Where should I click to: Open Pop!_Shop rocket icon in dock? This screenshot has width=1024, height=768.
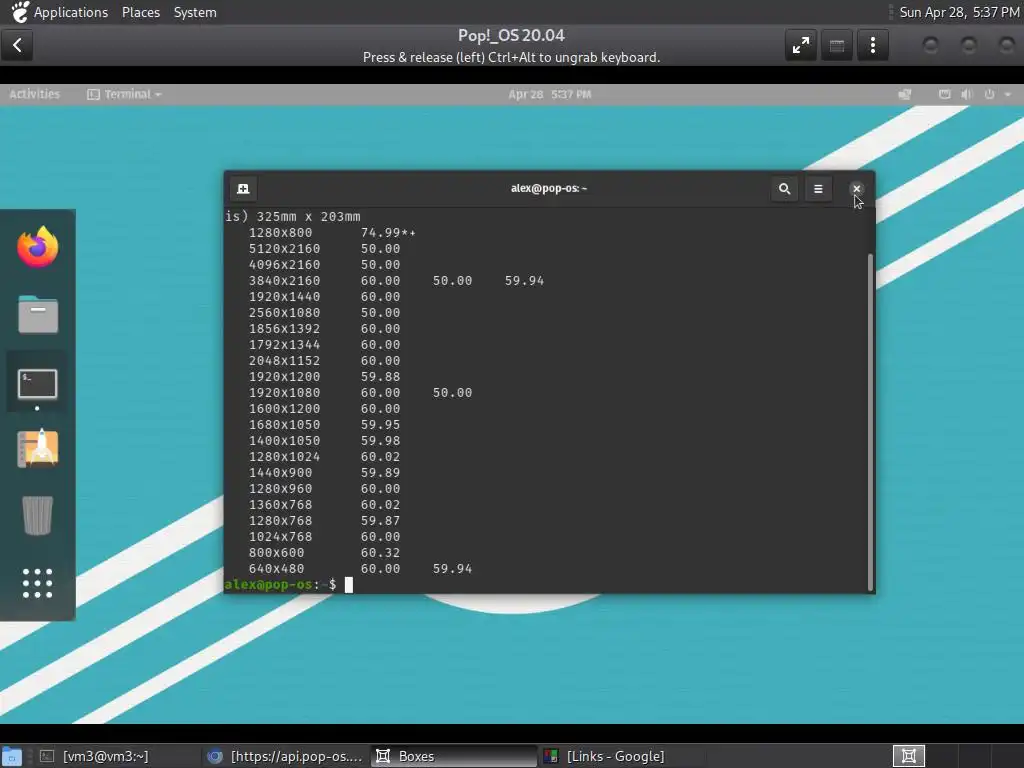tap(37, 448)
